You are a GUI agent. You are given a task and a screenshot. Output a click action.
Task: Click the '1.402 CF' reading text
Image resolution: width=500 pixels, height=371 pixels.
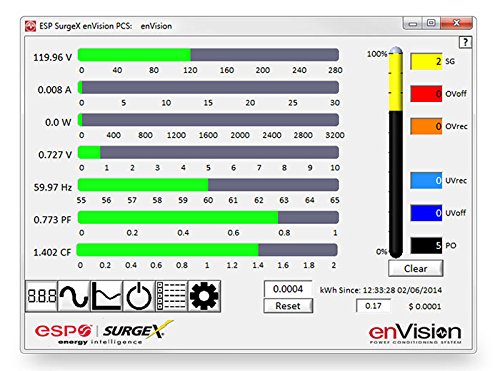click(52, 252)
